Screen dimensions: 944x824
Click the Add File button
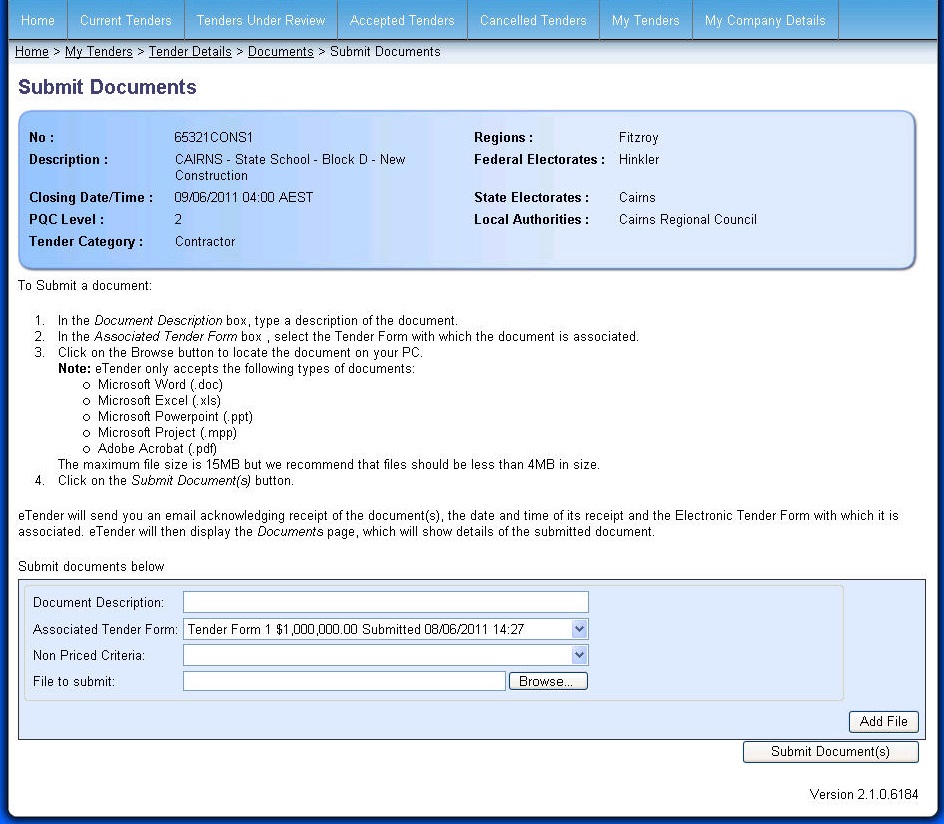883,721
